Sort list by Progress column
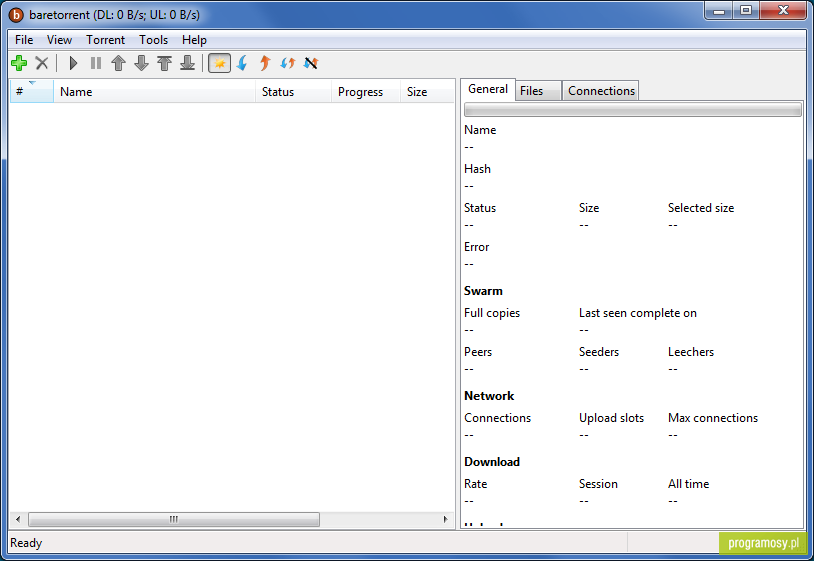Screen dimensions: 814x561 [x=366, y=92]
